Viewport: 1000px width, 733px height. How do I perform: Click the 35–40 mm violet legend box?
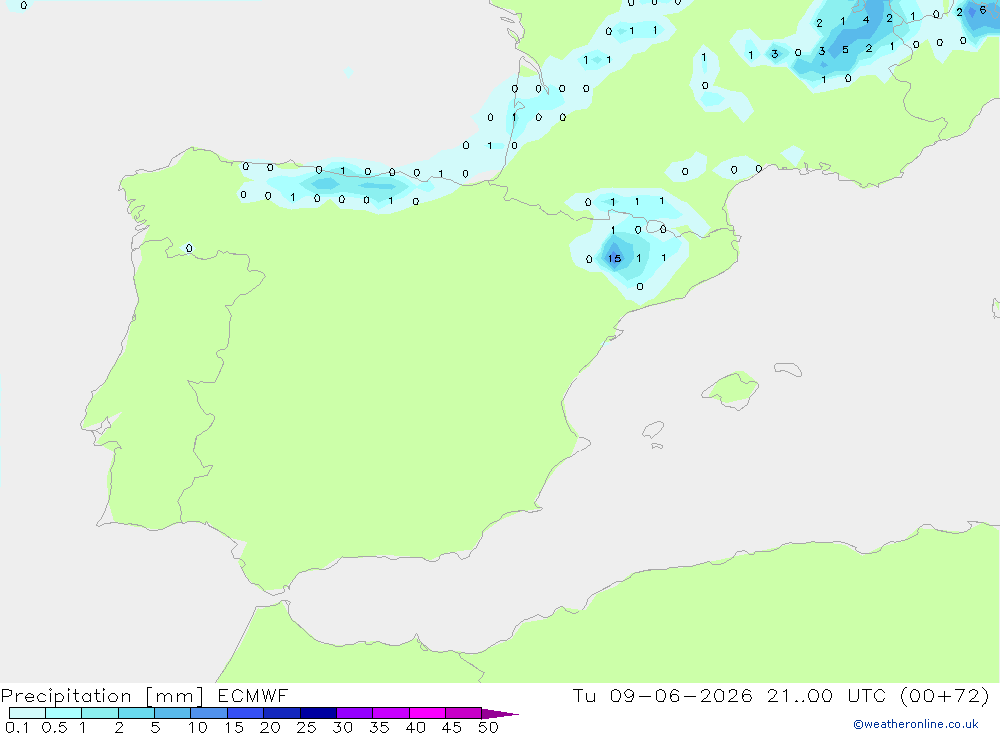[390, 713]
